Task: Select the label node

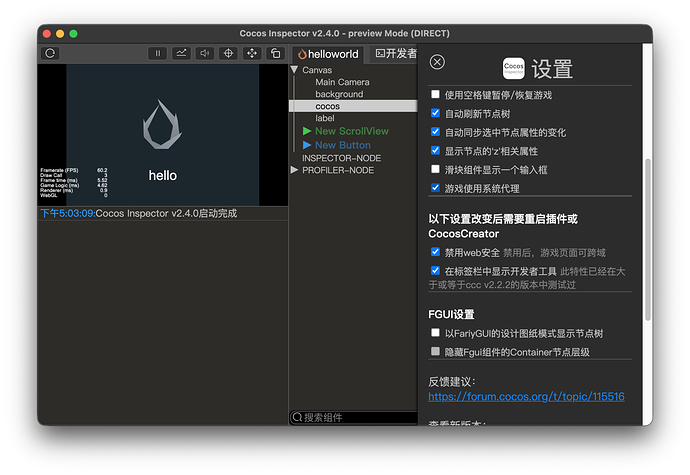Action: (x=325, y=118)
